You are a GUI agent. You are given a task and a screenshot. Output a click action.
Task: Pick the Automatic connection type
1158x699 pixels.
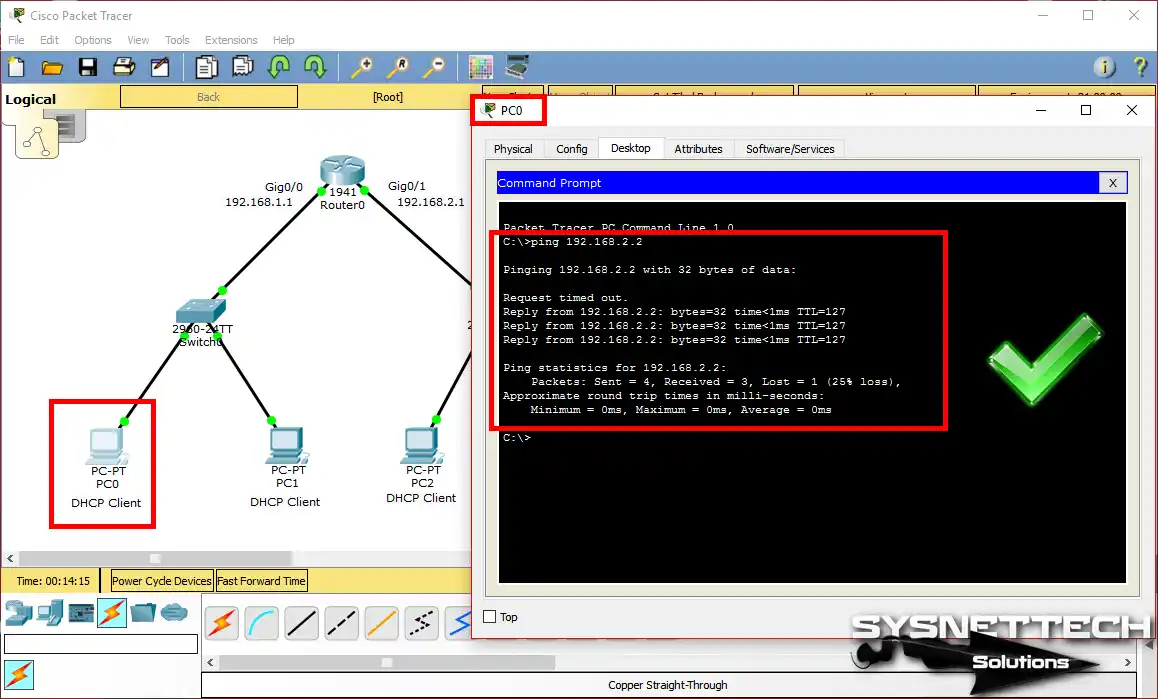(221, 622)
